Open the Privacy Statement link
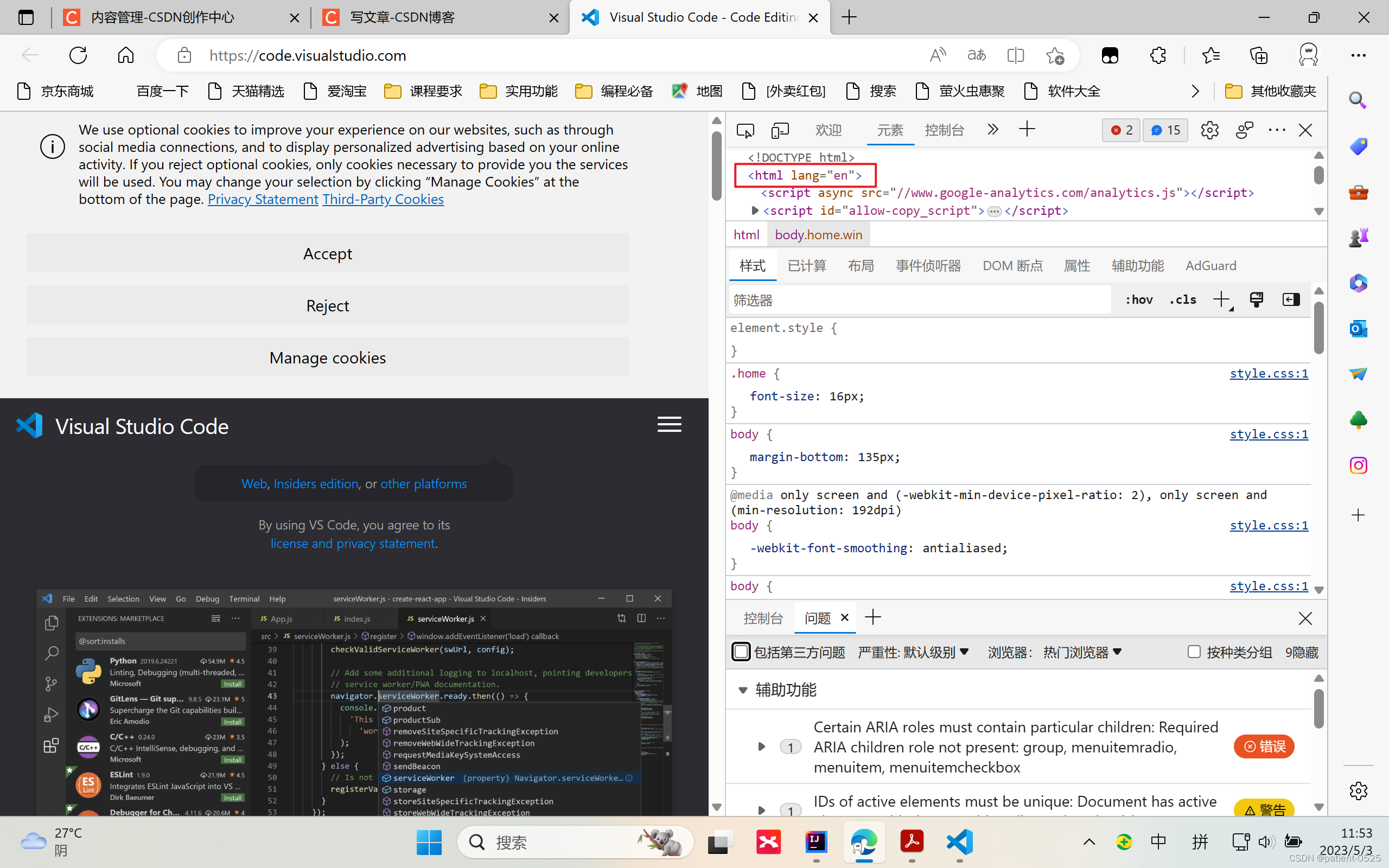Image resolution: width=1389 pixels, height=868 pixels. pos(263,199)
